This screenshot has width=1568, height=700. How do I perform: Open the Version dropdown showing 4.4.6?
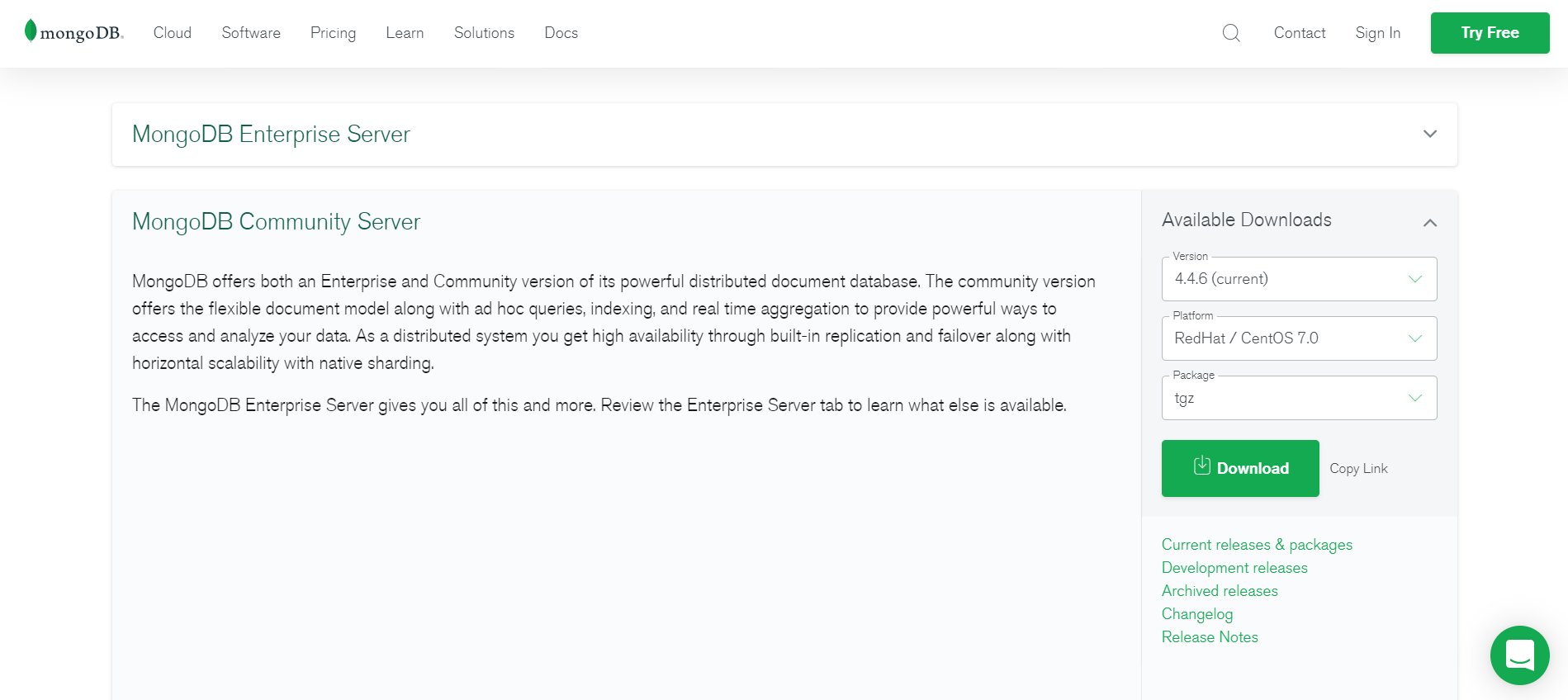pos(1299,279)
